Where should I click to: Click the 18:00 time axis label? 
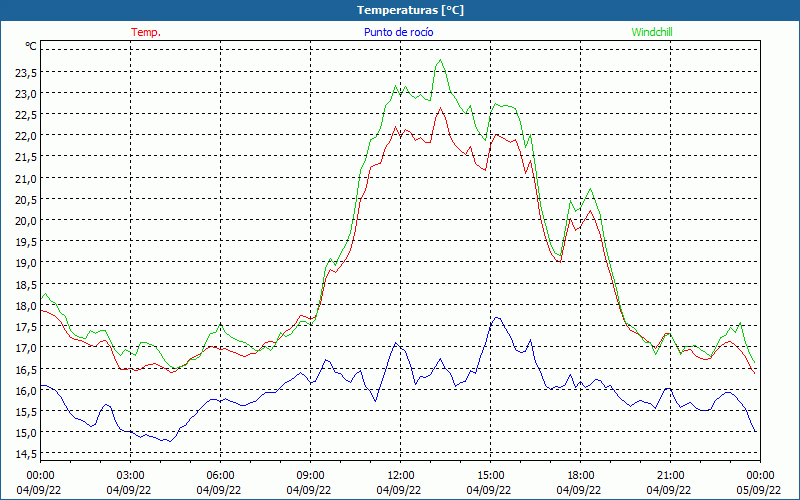(x=581, y=476)
